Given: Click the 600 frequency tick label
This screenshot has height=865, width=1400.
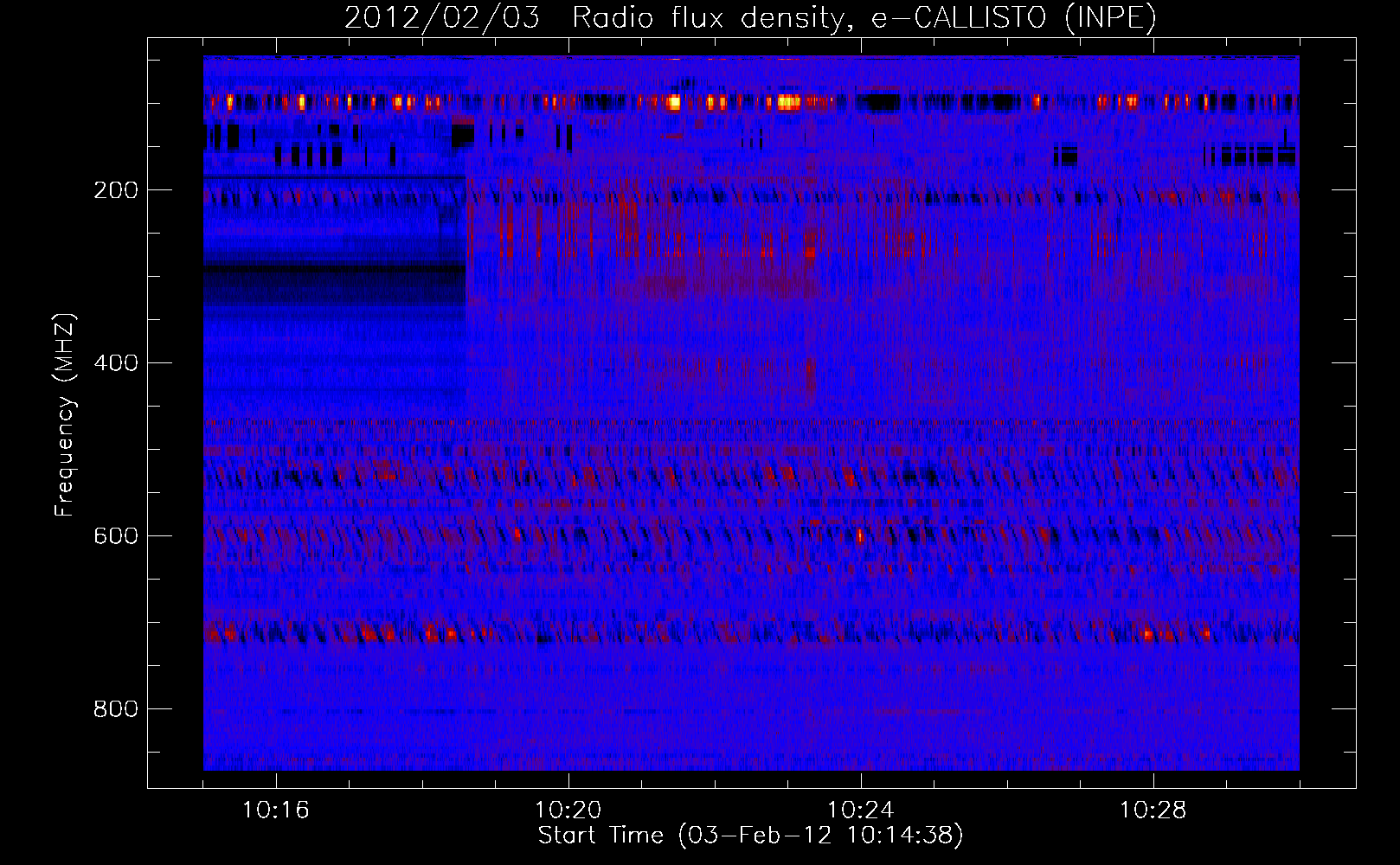Looking at the screenshot, I should coord(116,536).
